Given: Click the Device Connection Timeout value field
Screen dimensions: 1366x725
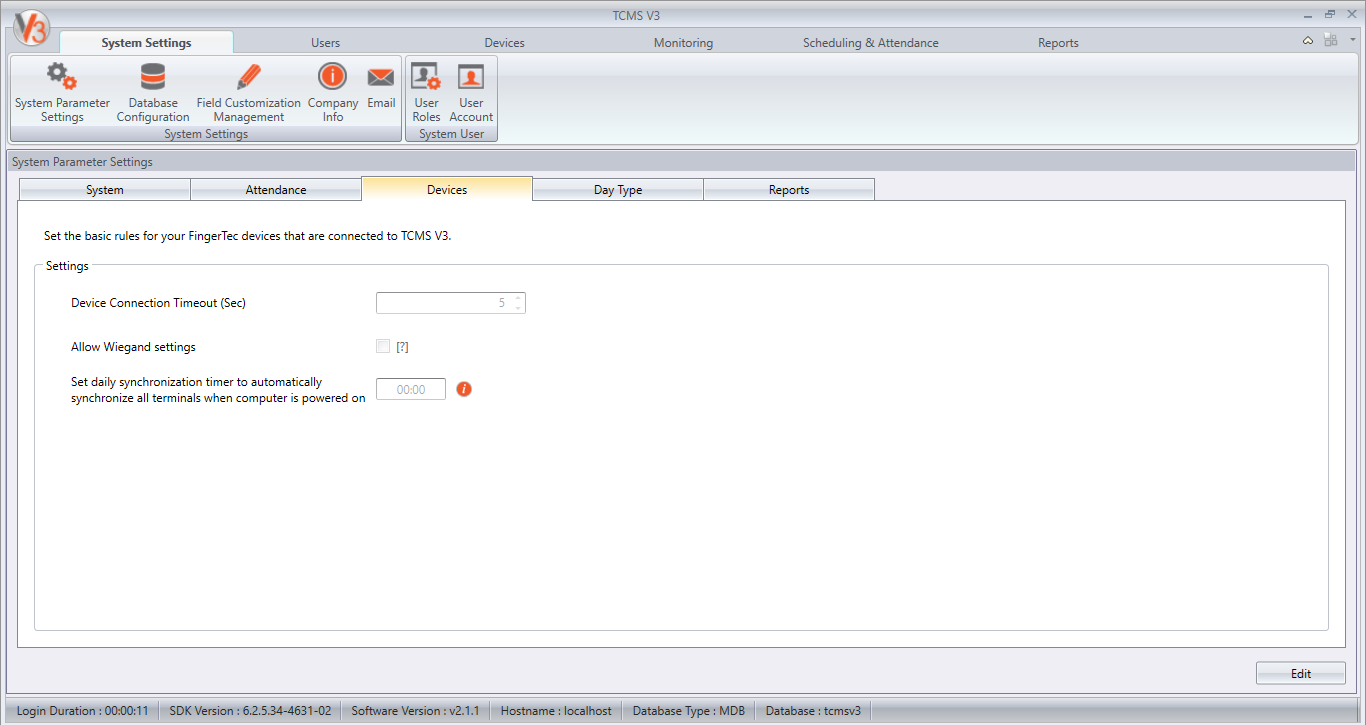Looking at the screenshot, I should coord(444,302).
